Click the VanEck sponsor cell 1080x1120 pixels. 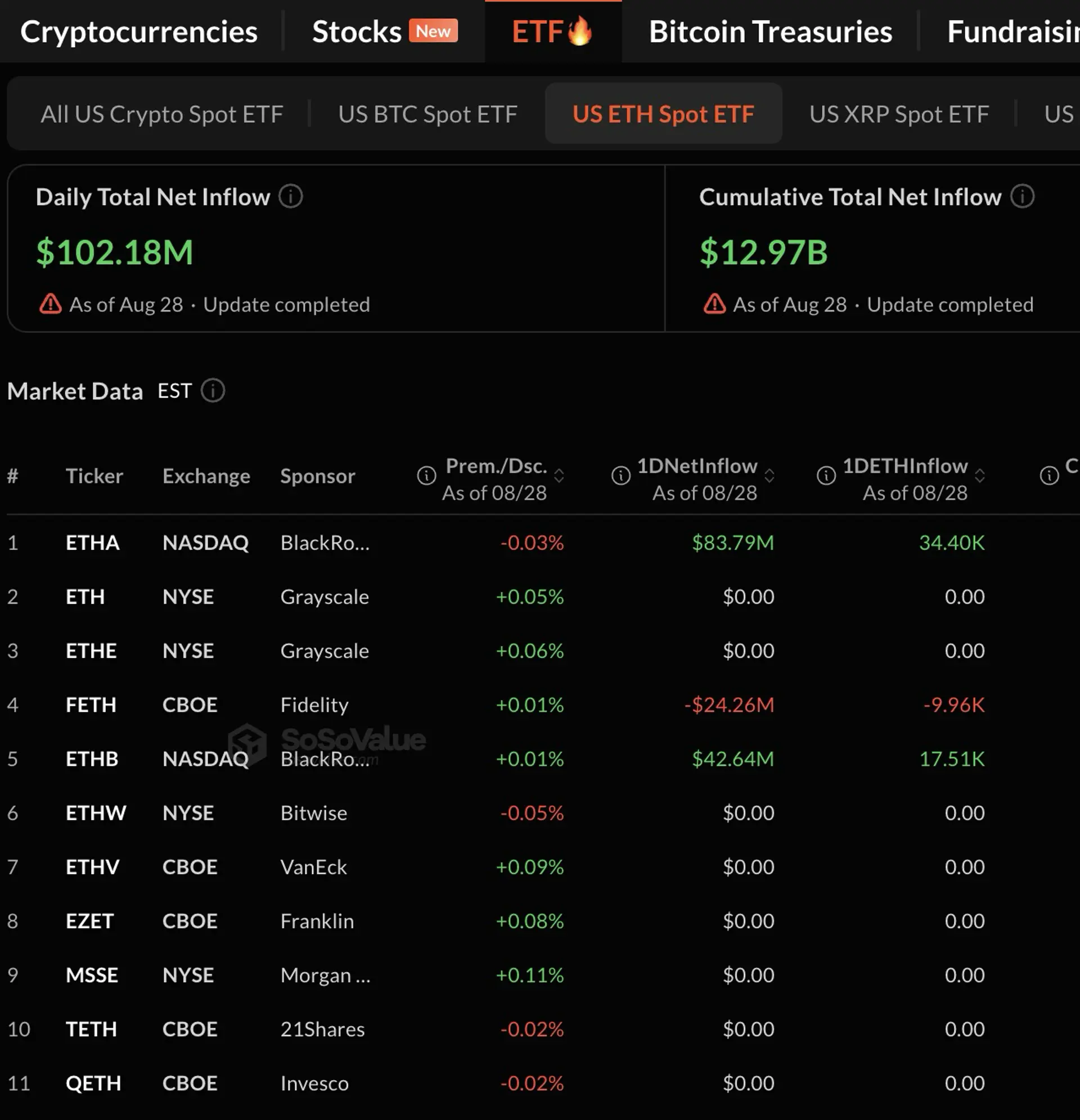click(x=313, y=867)
